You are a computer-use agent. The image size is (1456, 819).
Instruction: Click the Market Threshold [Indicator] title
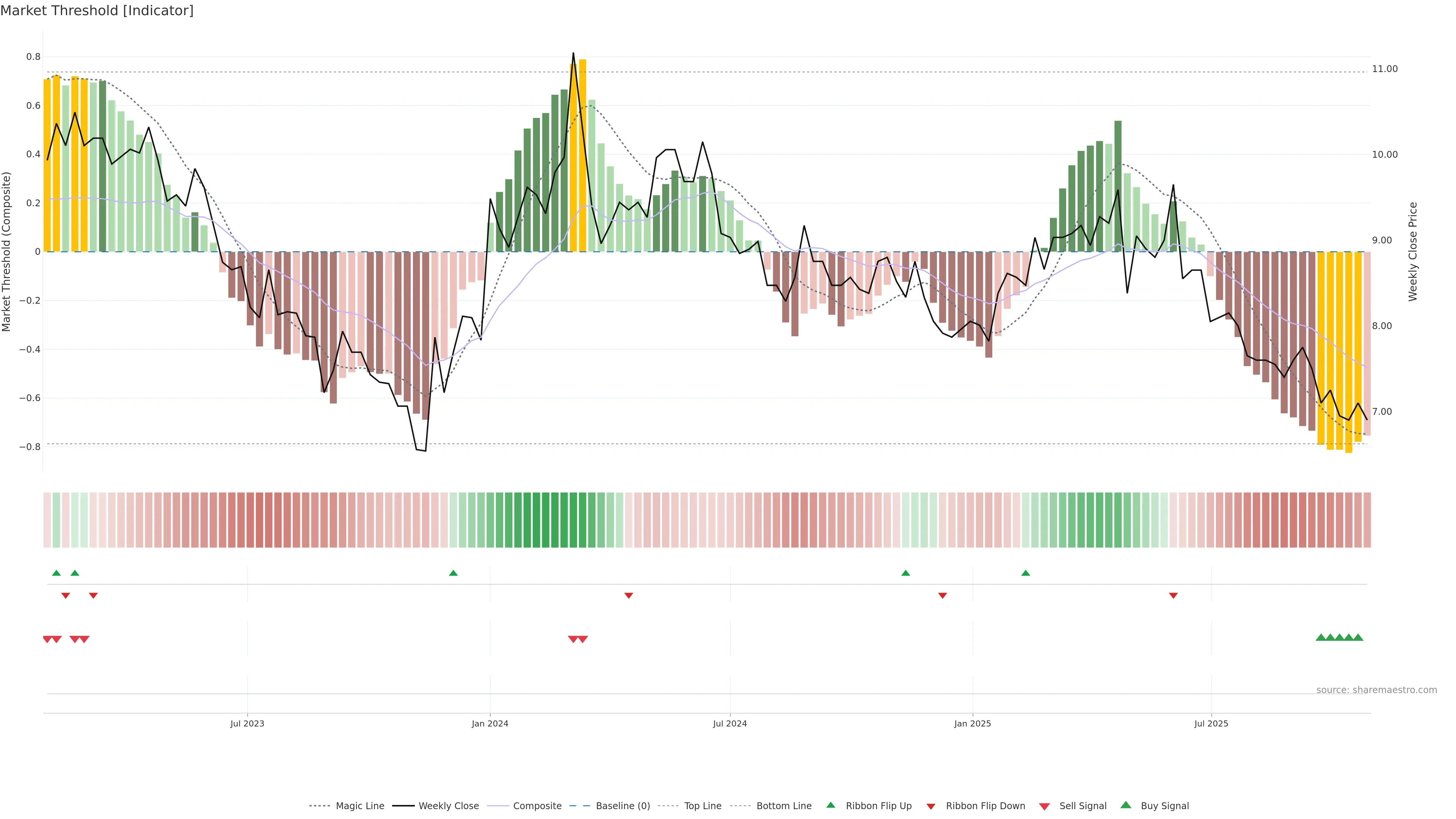click(x=97, y=11)
